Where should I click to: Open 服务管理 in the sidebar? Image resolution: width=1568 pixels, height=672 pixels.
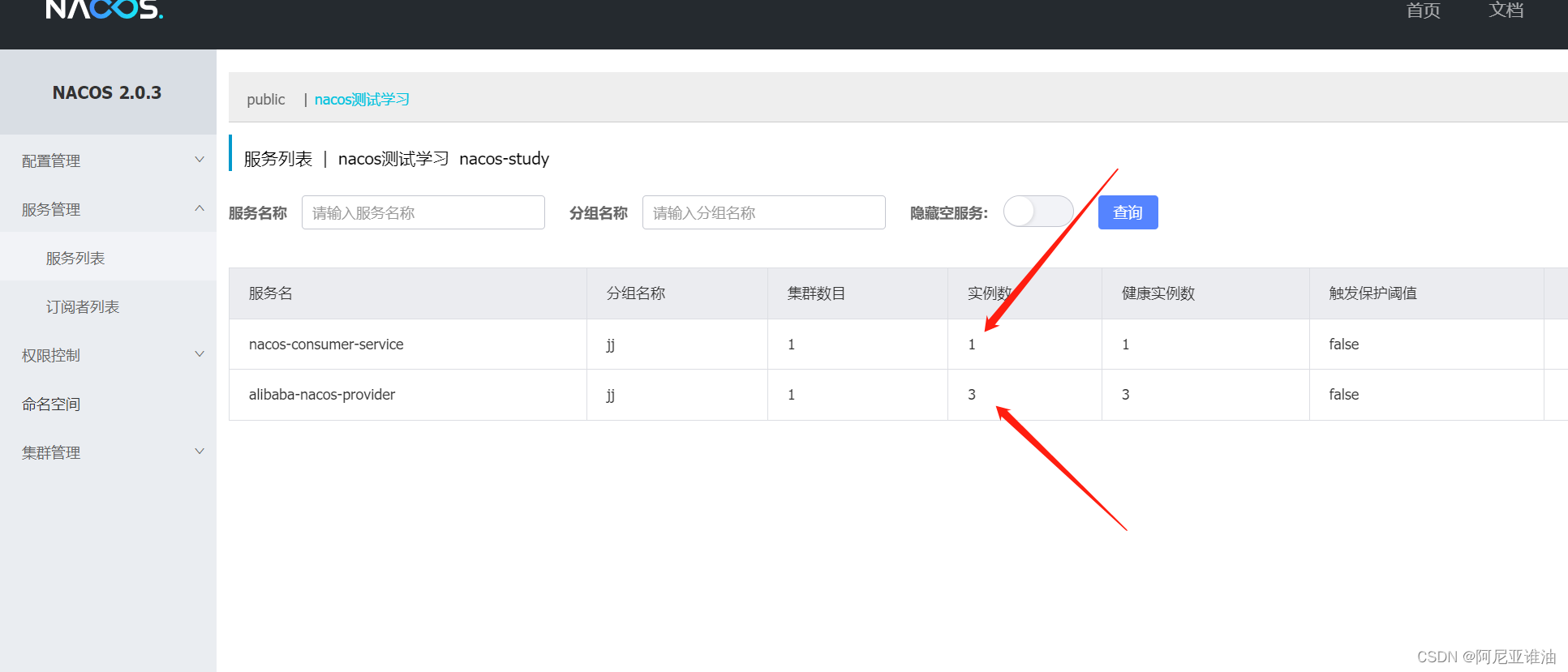click(51, 209)
